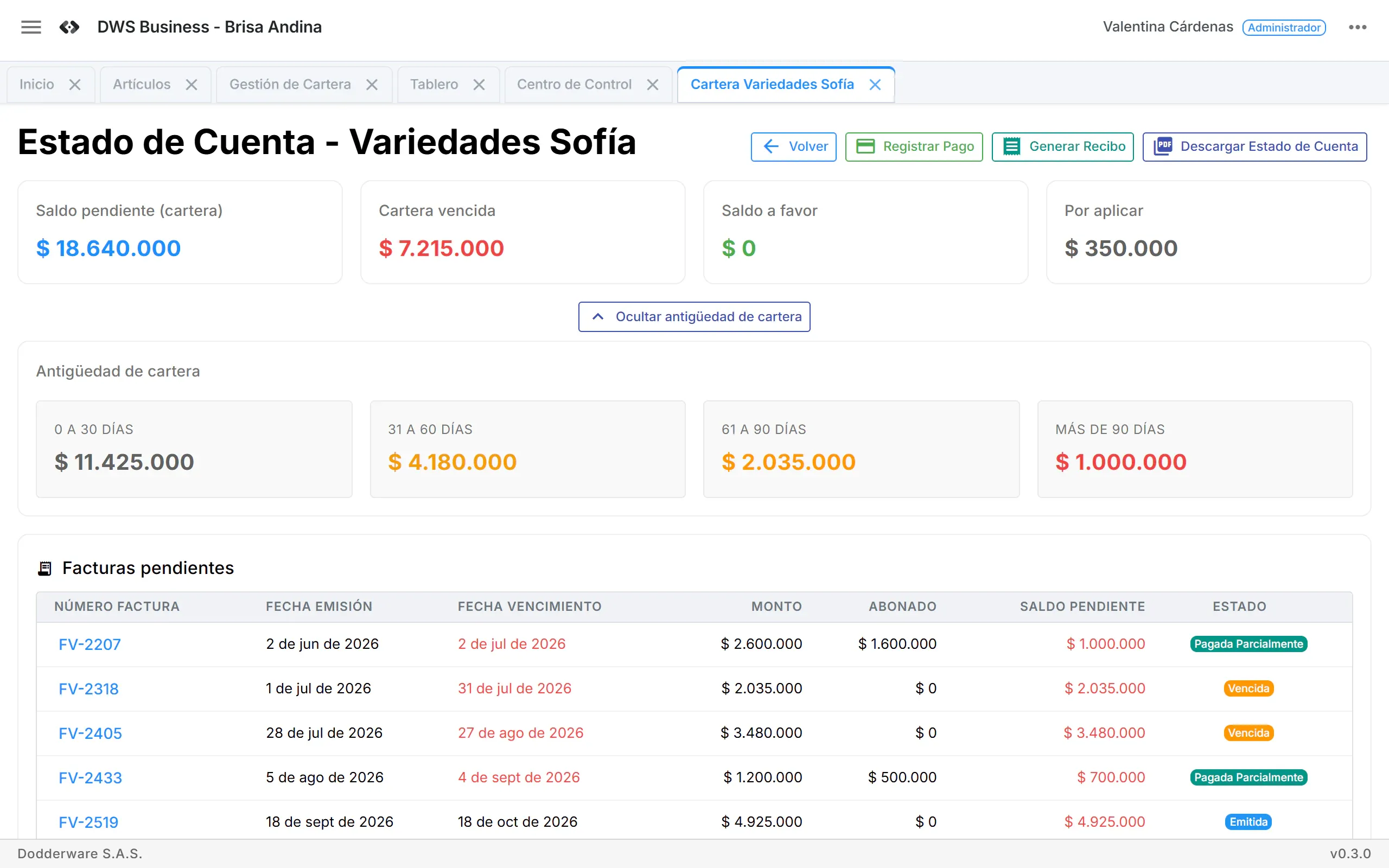The height and width of the screenshot is (868, 1389).
Task: Click the FECHA VENCIMIENTO column header
Action: (x=529, y=606)
